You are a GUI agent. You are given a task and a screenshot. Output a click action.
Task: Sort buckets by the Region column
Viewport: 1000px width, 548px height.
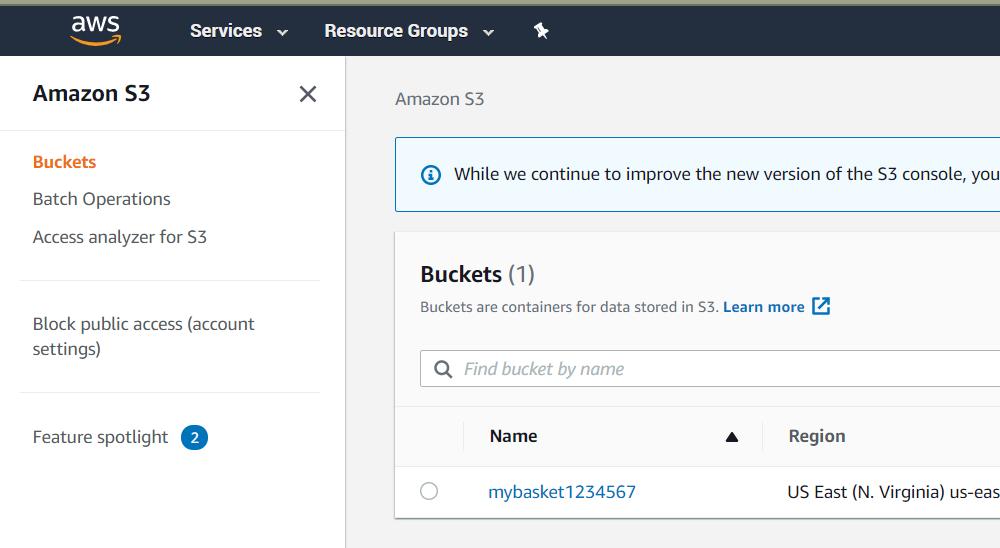(x=817, y=436)
